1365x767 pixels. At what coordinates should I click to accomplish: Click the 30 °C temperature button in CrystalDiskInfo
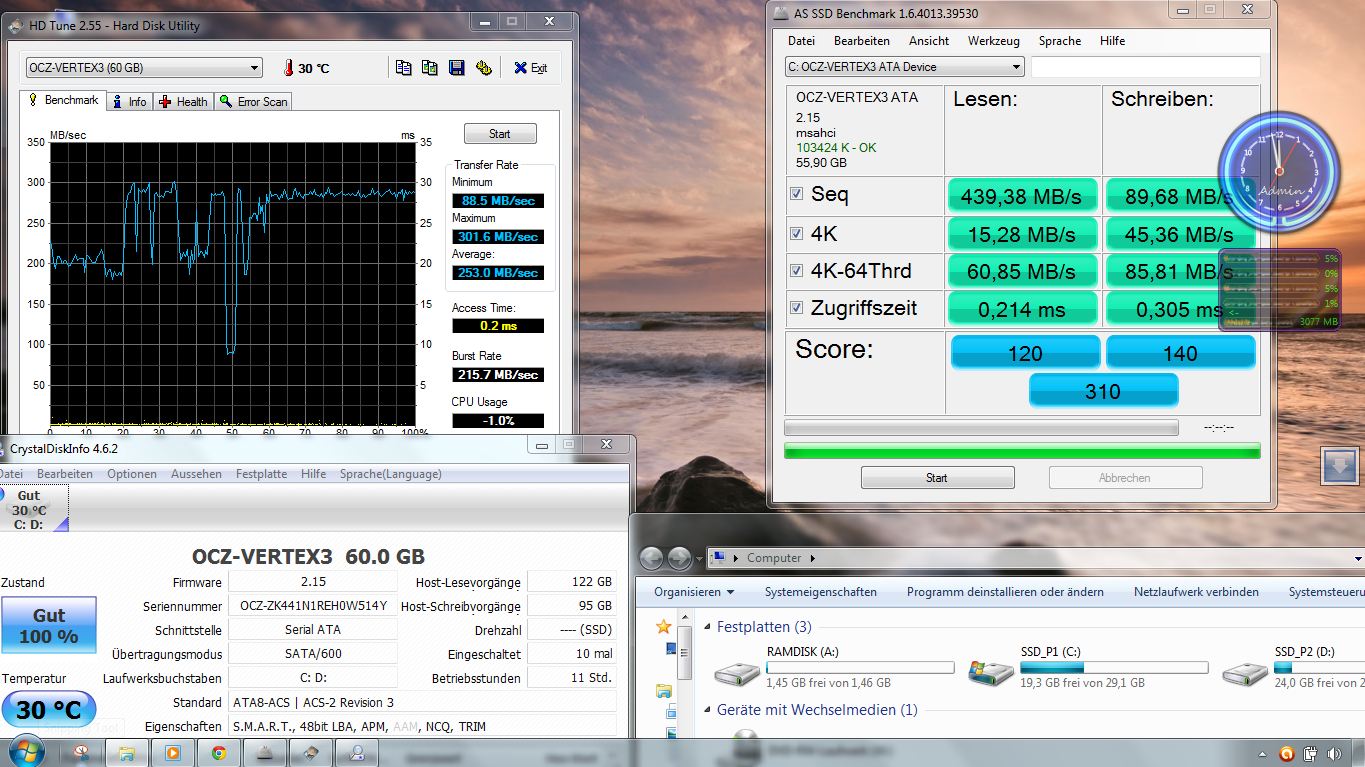click(x=49, y=710)
